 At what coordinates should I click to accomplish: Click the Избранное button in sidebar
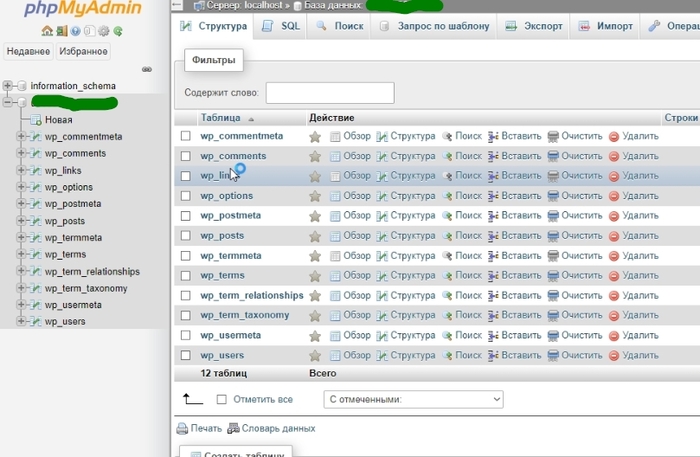click(84, 51)
